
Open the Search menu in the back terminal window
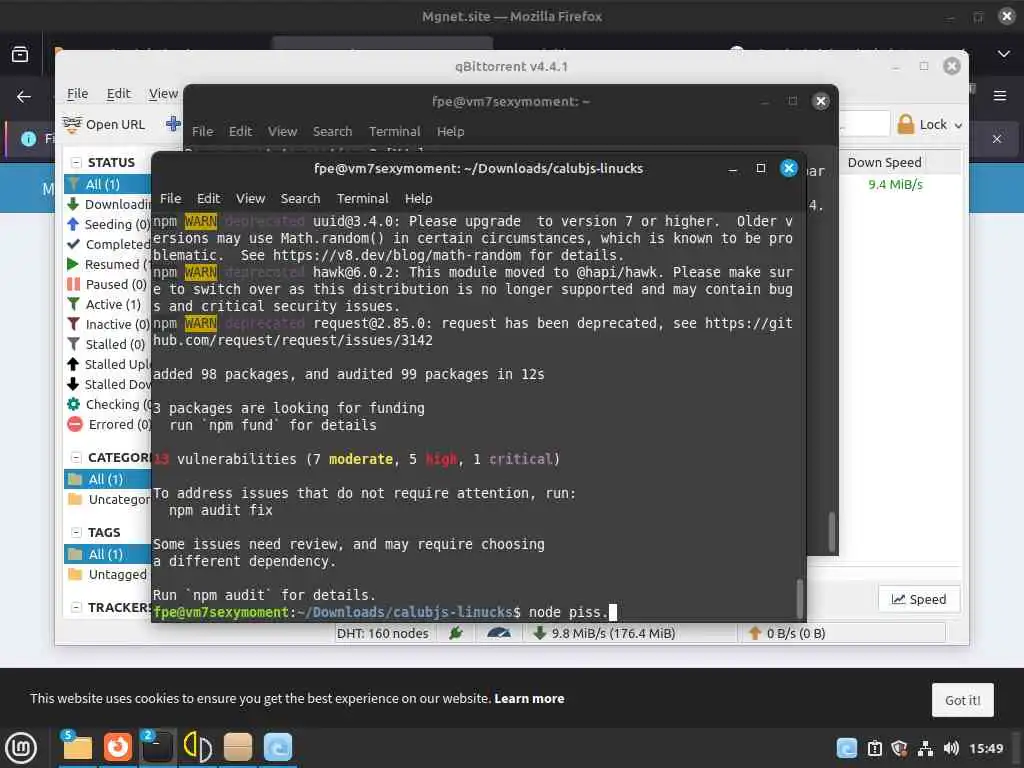(332, 132)
